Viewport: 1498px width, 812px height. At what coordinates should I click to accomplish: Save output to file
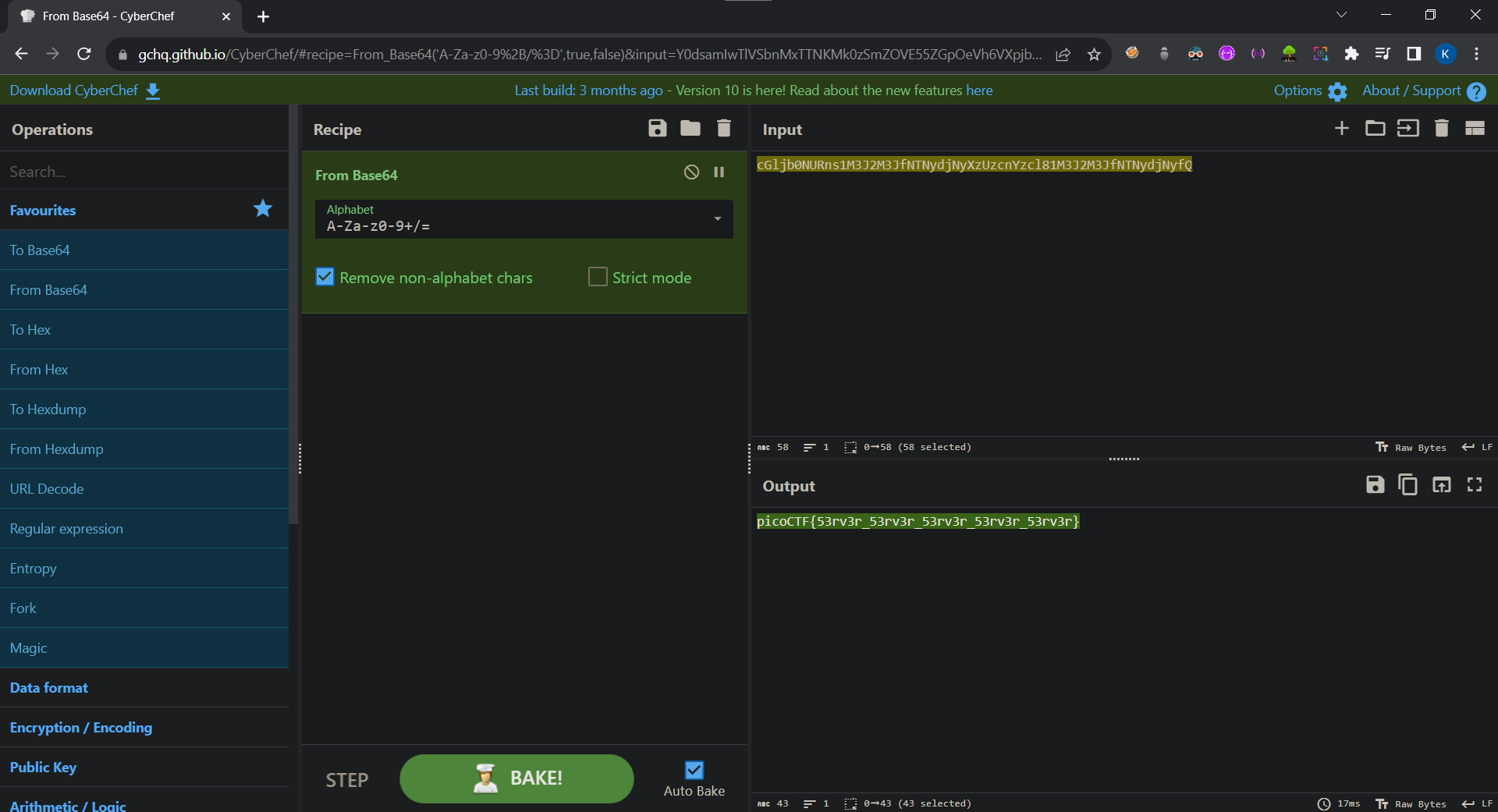click(x=1375, y=485)
